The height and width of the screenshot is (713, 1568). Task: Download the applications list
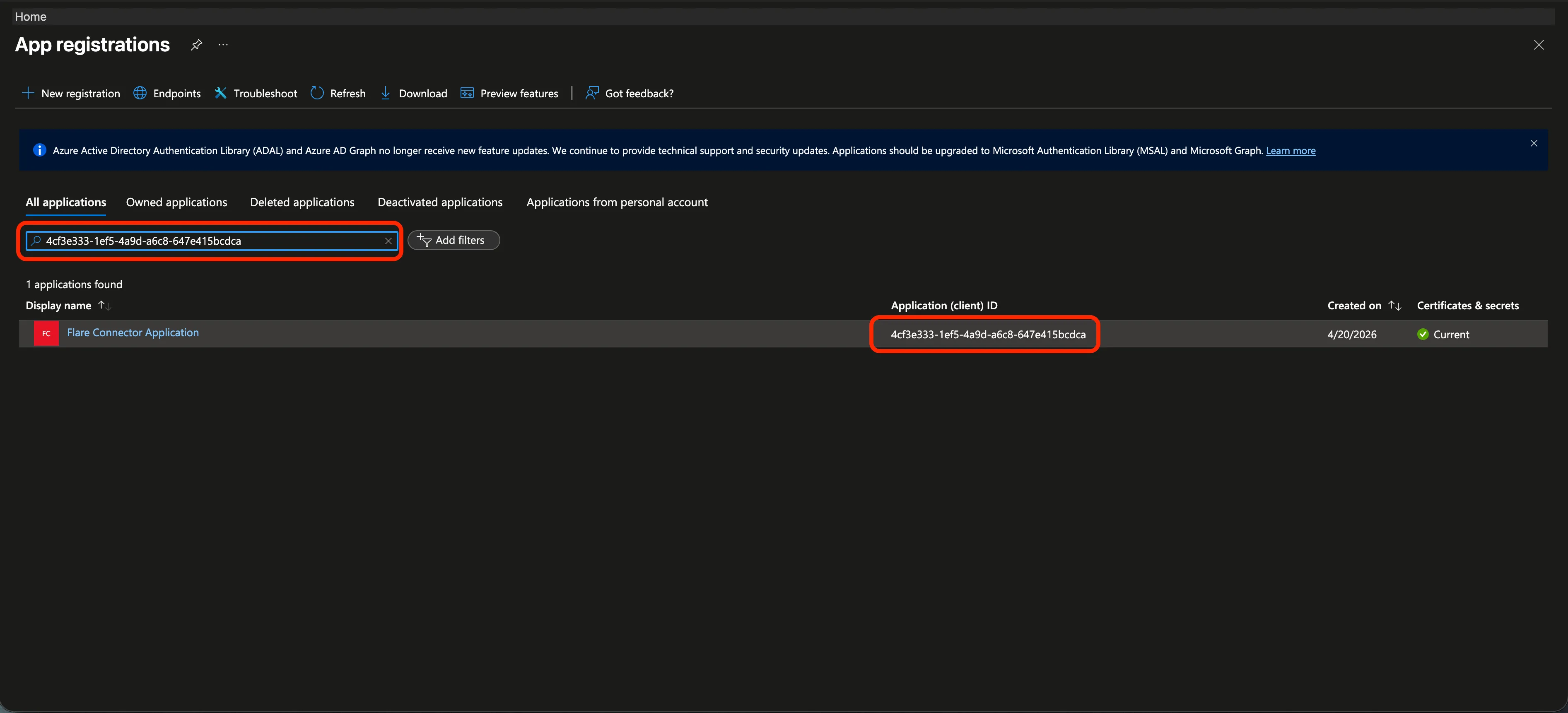(x=414, y=93)
